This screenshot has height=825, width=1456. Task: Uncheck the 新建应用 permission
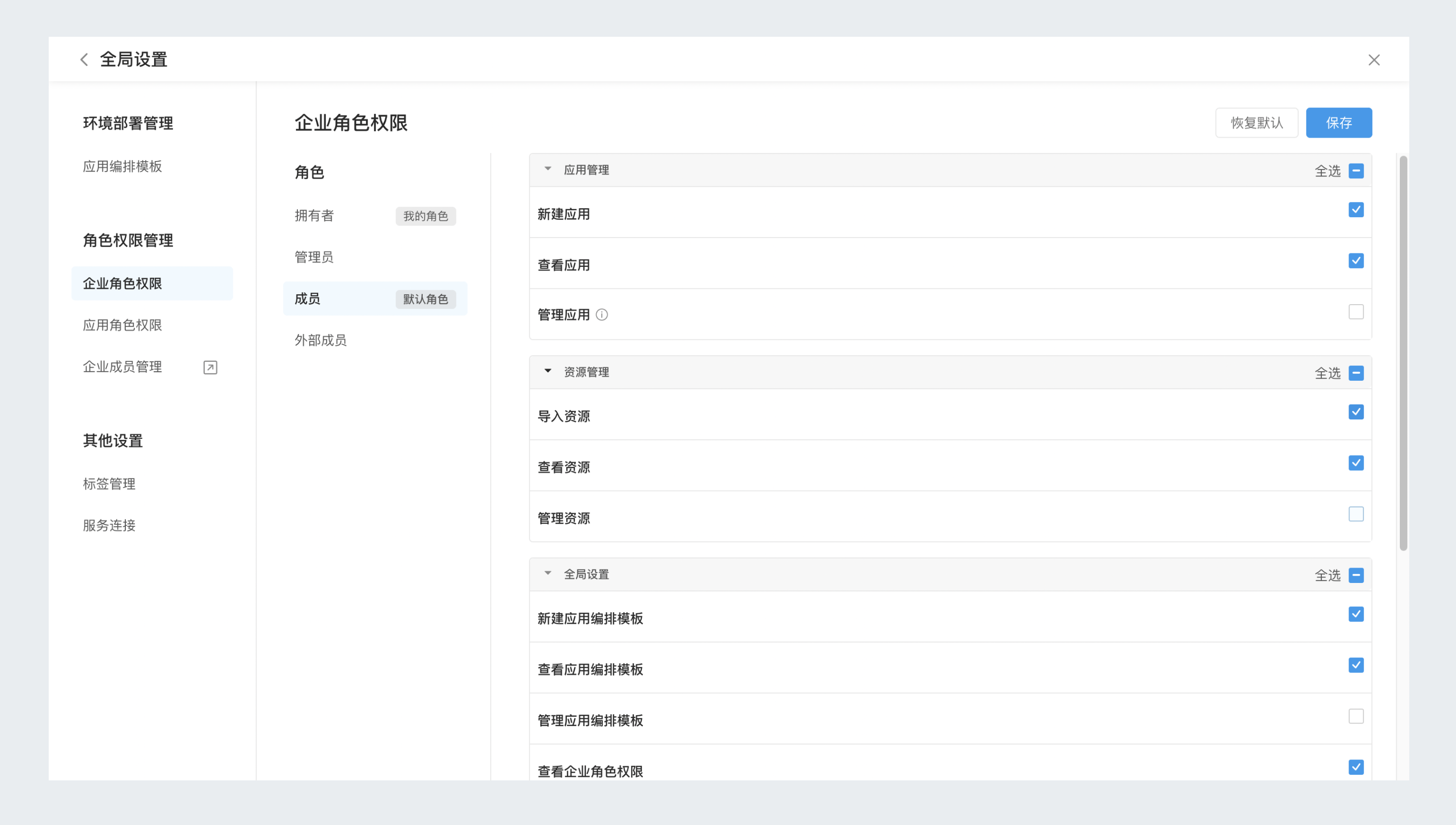coord(1356,210)
